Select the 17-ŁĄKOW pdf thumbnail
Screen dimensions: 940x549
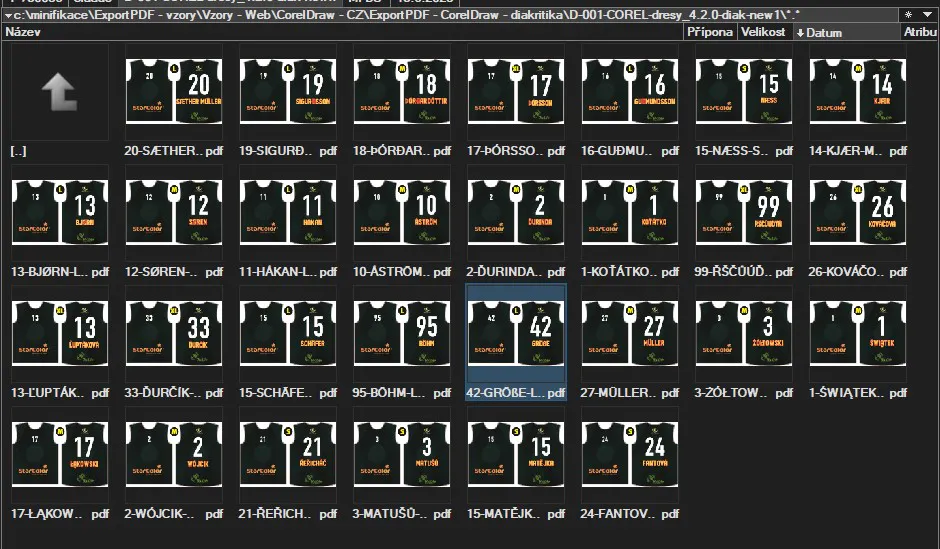60,455
